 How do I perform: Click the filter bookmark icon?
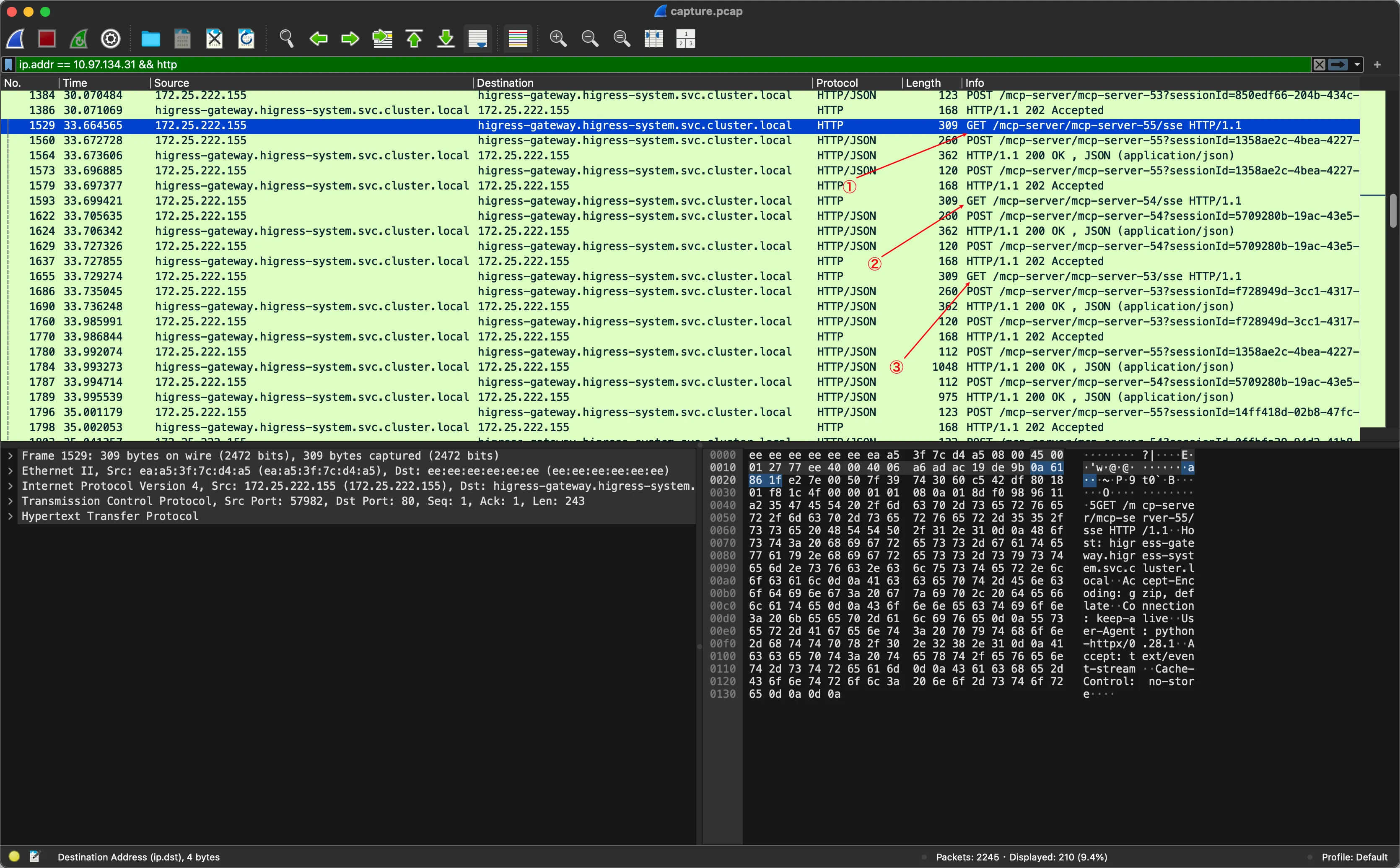(x=9, y=64)
